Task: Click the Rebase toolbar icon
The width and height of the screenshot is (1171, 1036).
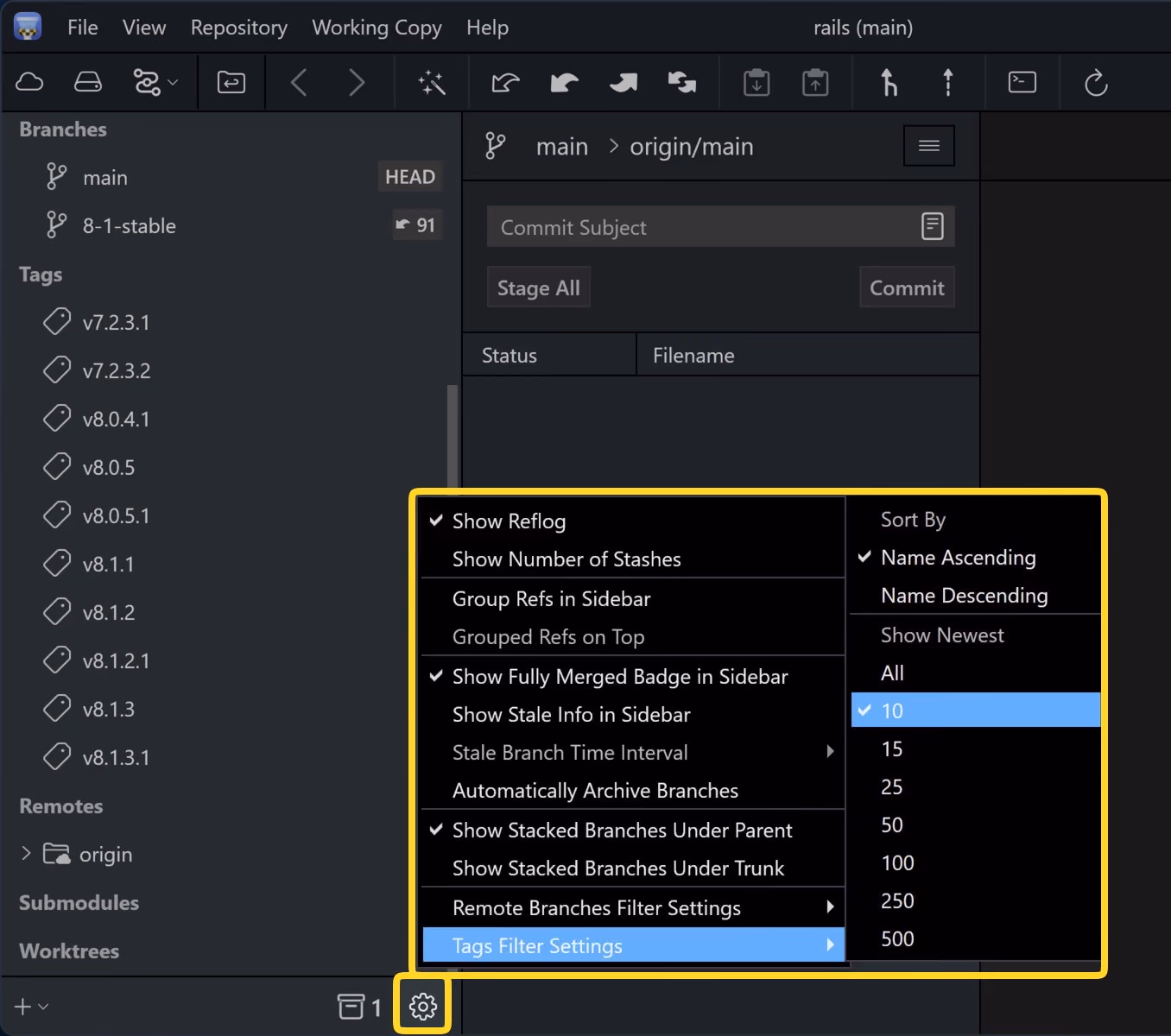Action: [x=948, y=83]
